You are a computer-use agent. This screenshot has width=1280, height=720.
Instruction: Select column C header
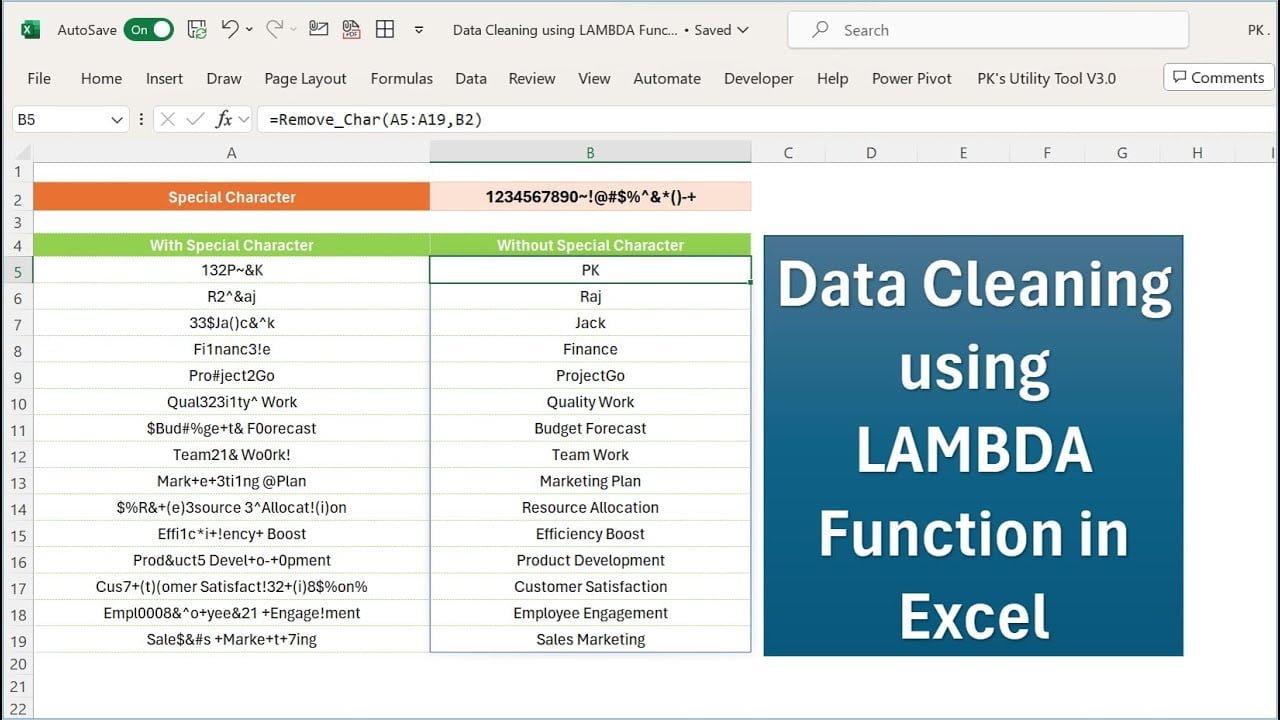[788, 153]
